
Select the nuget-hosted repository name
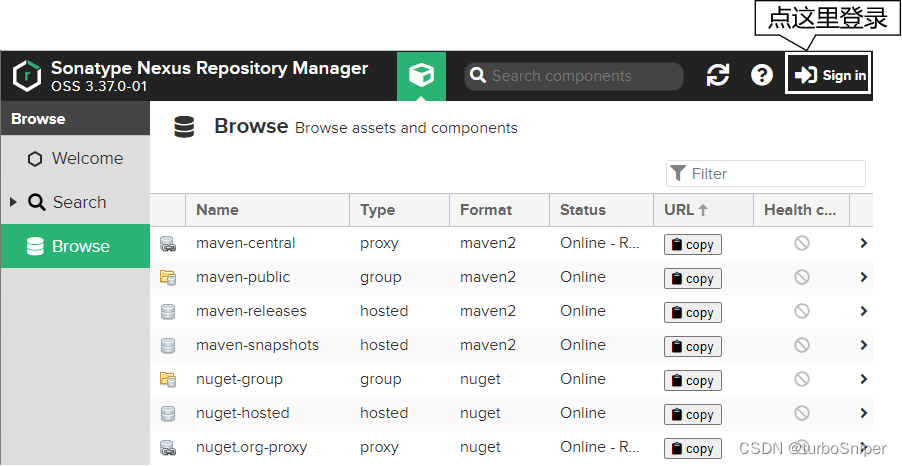(243, 413)
